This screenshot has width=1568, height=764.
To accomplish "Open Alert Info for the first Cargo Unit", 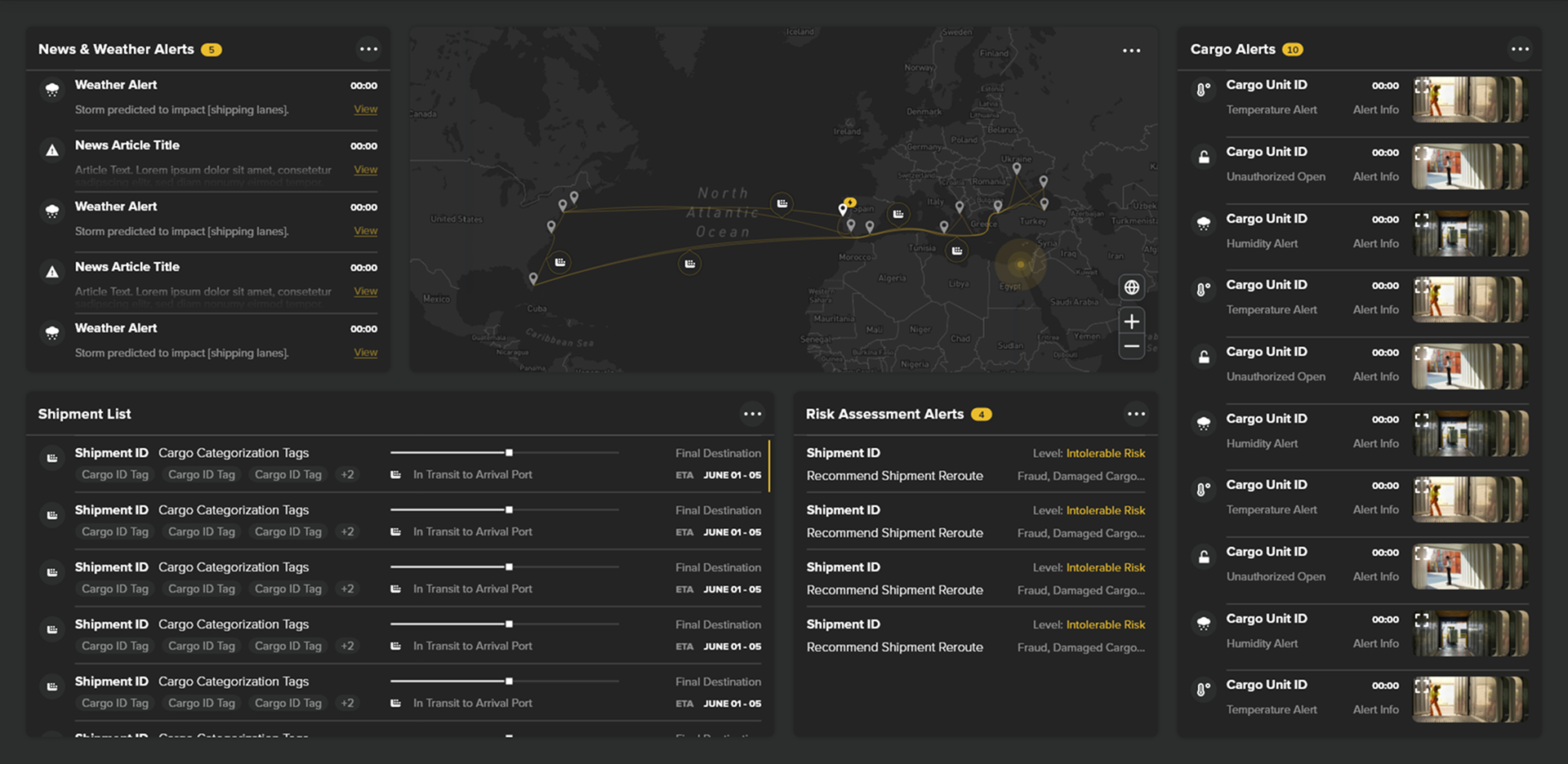I will (1376, 109).
